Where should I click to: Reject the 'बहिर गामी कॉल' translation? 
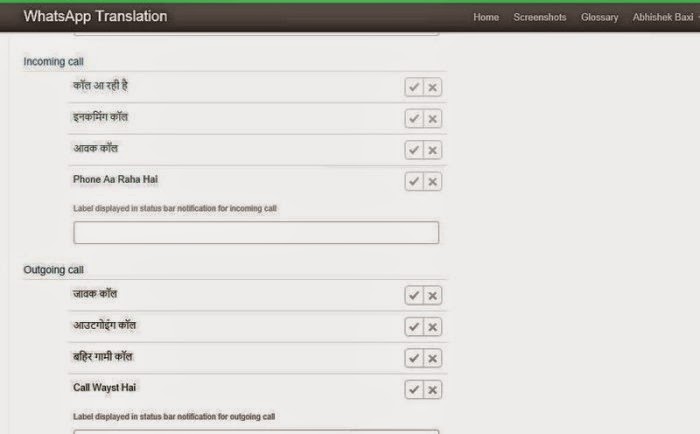(433, 358)
